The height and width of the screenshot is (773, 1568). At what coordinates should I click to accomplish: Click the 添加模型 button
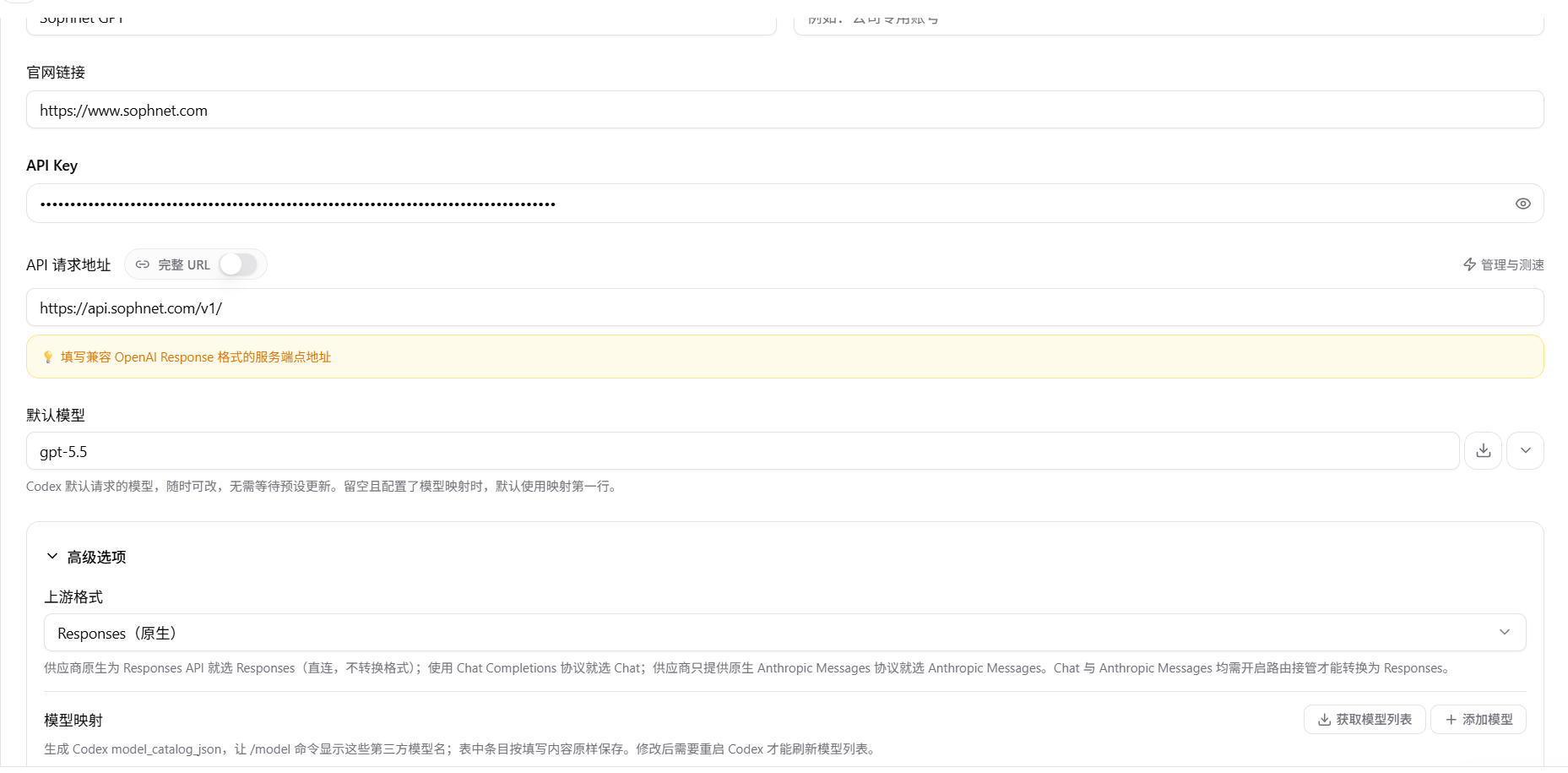click(x=1478, y=720)
